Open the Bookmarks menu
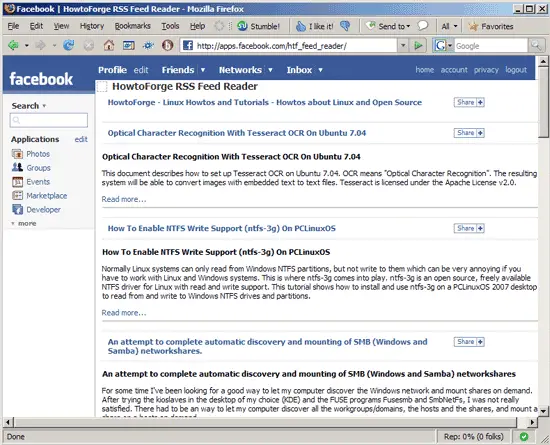The width and height of the screenshot is (550, 445). (x=133, y=26)
